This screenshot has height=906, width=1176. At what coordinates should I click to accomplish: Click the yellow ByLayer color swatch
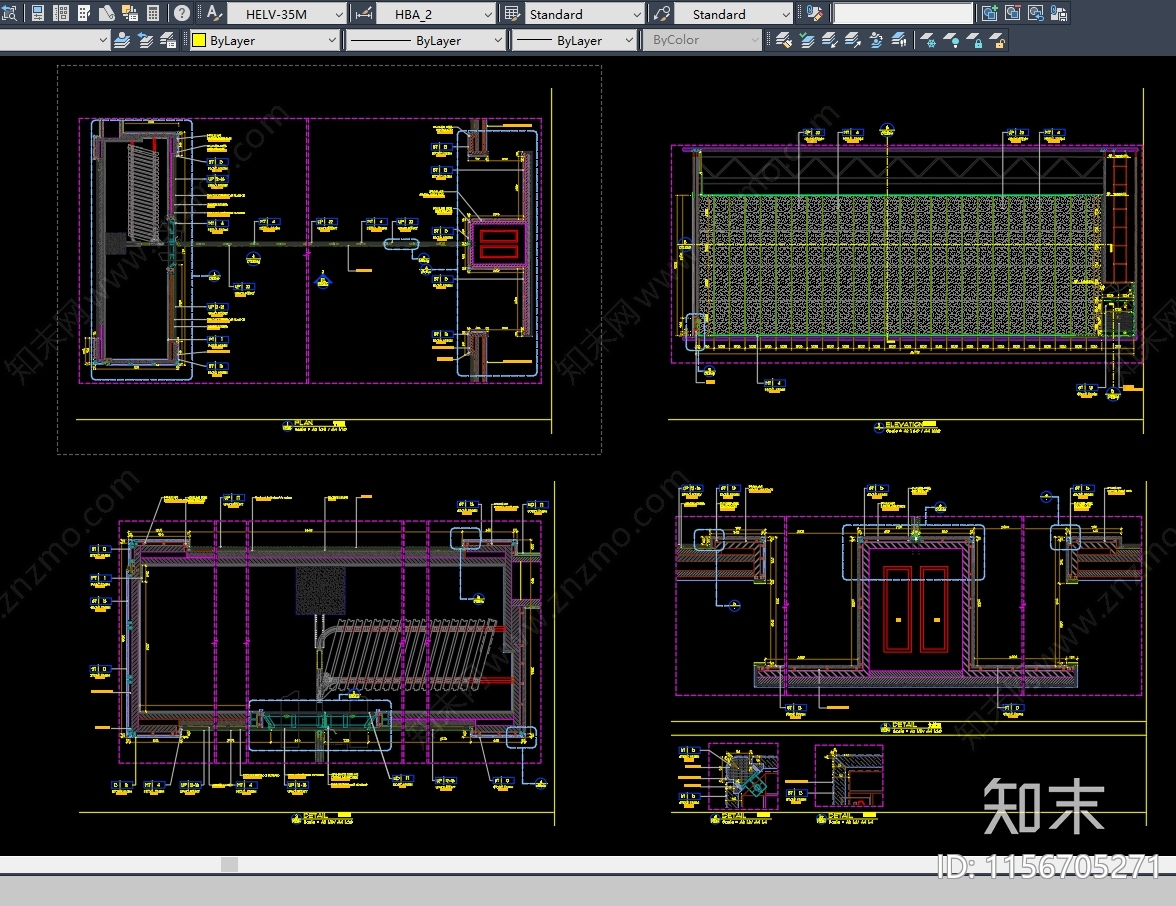click(x=198, y=40)
